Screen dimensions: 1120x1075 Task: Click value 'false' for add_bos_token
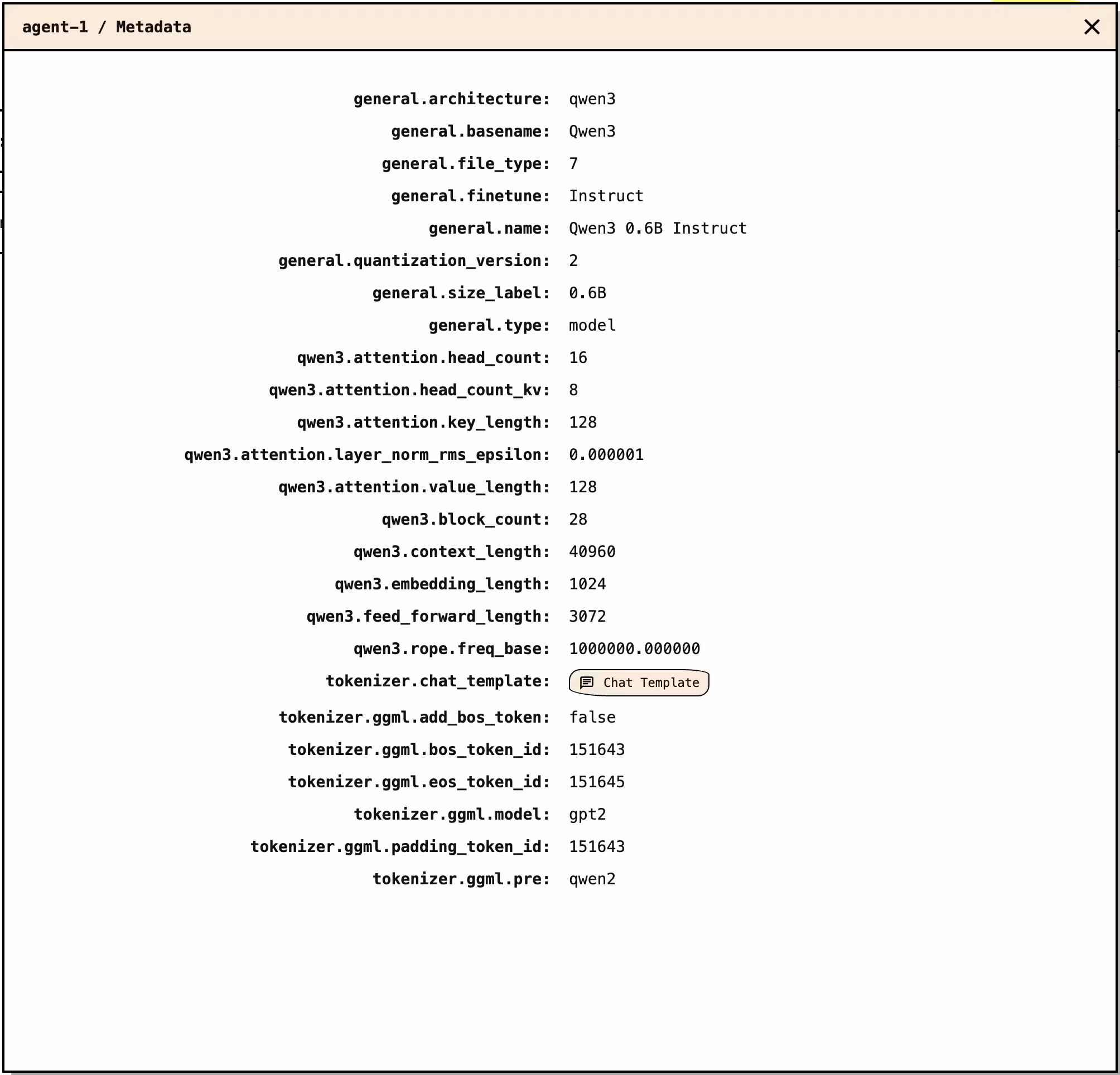click(592, 718)
